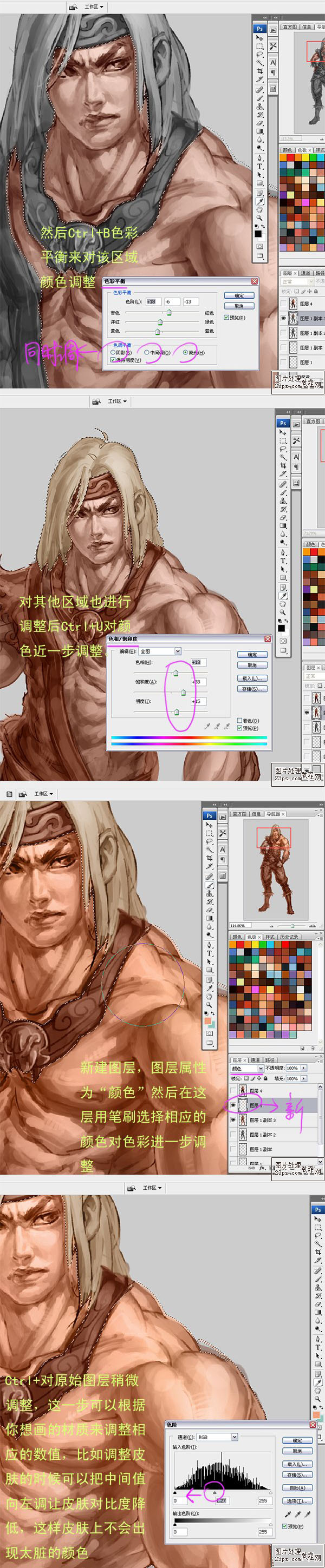Click the Levels midtone field showing 1.27
325x1568 pixels.
(223, 1500)
